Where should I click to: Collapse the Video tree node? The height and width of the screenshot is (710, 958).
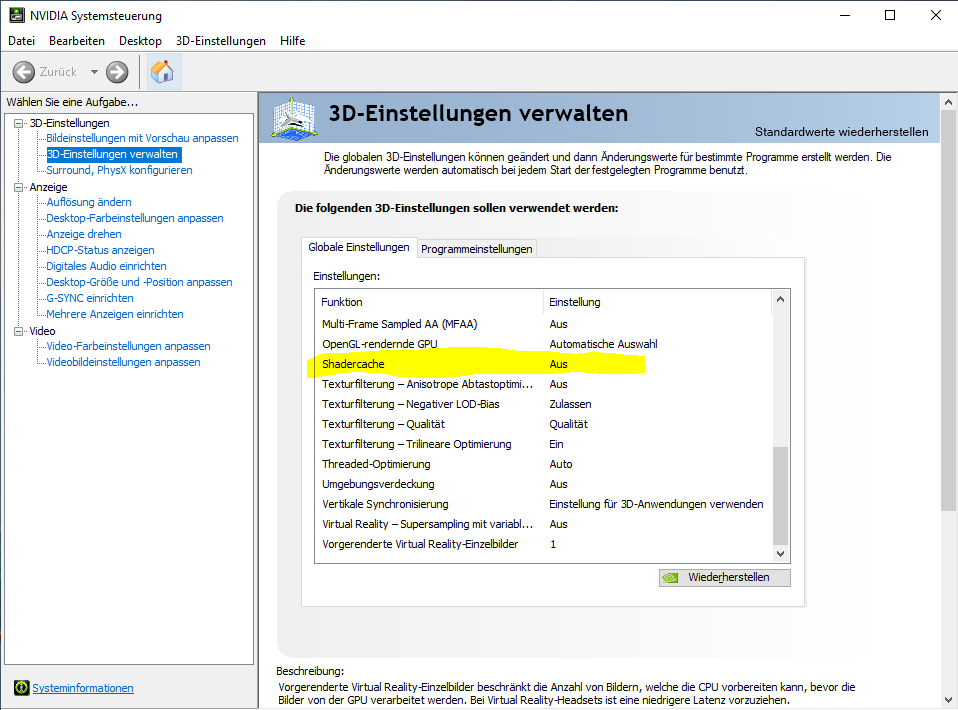18,331
